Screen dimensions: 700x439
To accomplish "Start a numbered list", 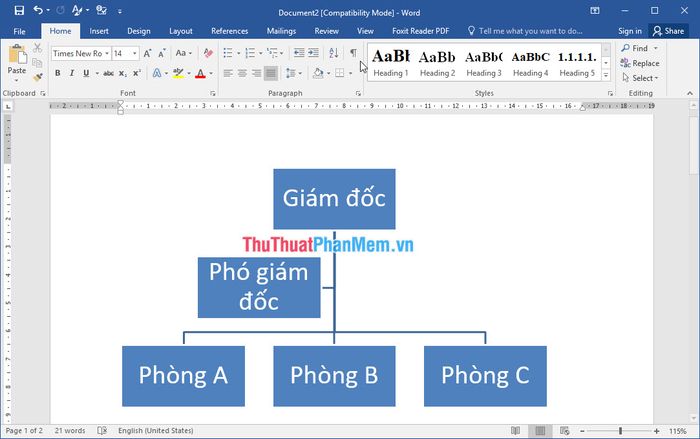I will click(x=250, y=53).
